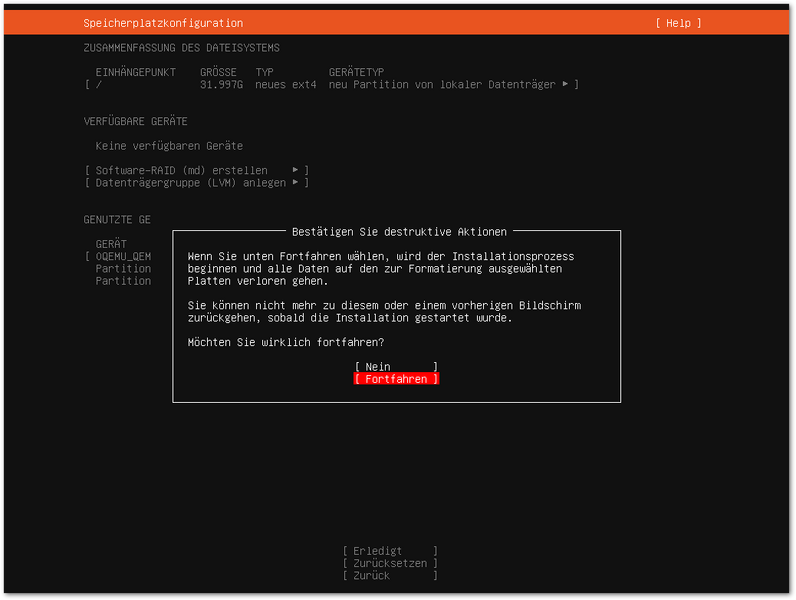Expand Datenträgergruppe (LVM) anlegen entry
The width and height of the screenshot is (796, 600).
(x=197, y=183)
